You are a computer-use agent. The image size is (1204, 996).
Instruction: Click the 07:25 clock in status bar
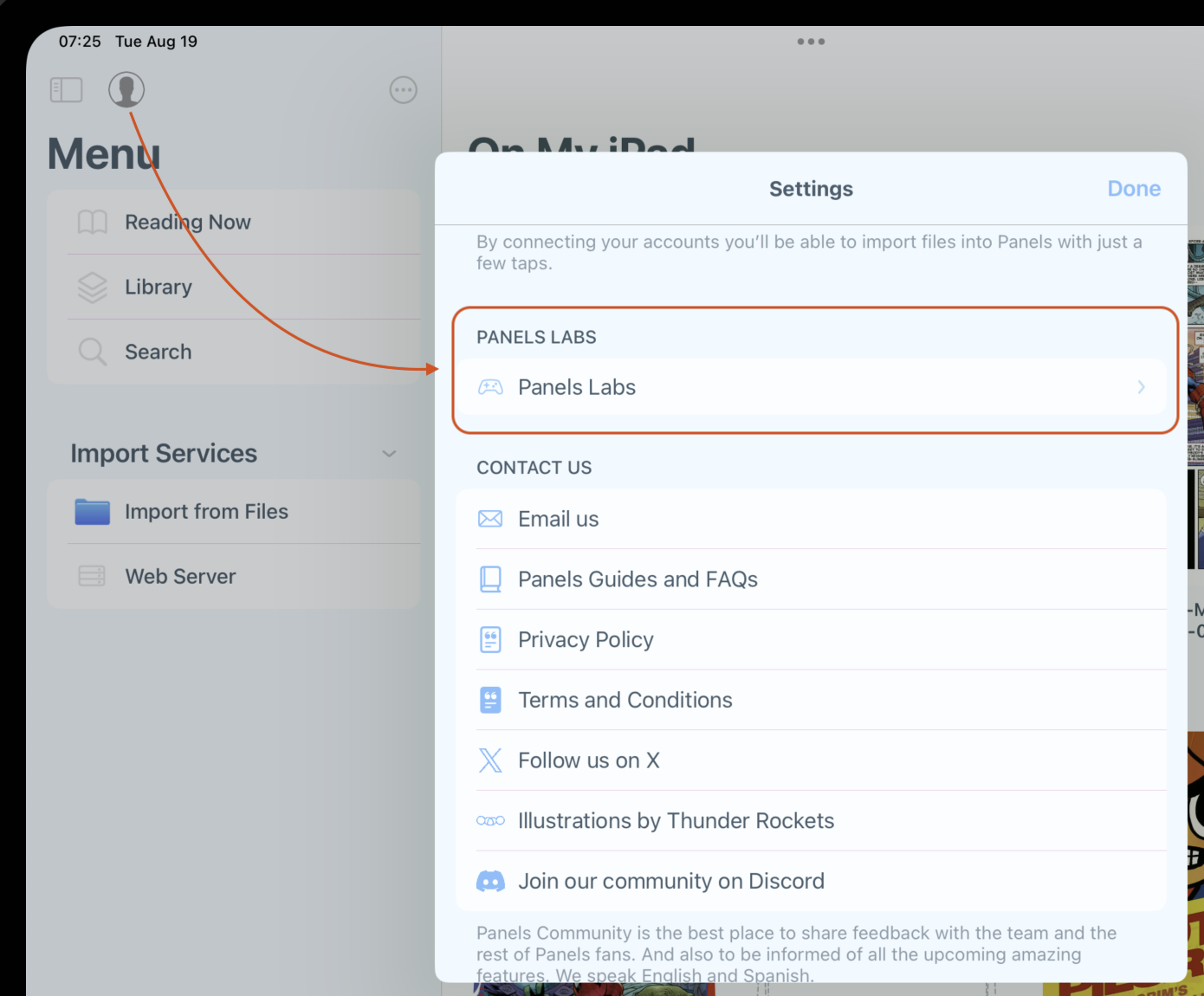[80, 42]
